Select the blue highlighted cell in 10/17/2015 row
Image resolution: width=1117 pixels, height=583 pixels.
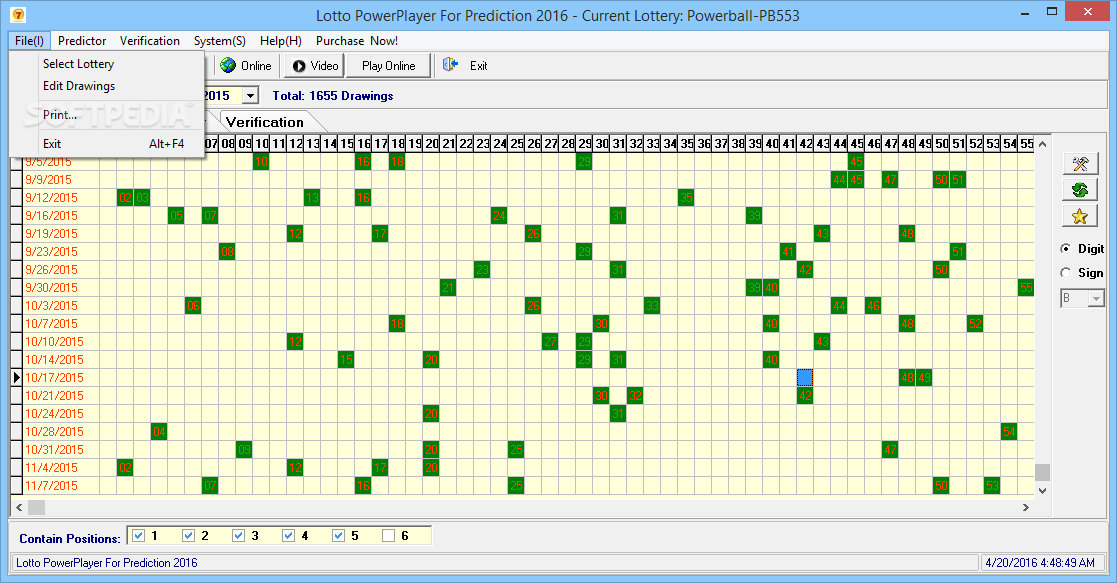(x=805, y=377)
